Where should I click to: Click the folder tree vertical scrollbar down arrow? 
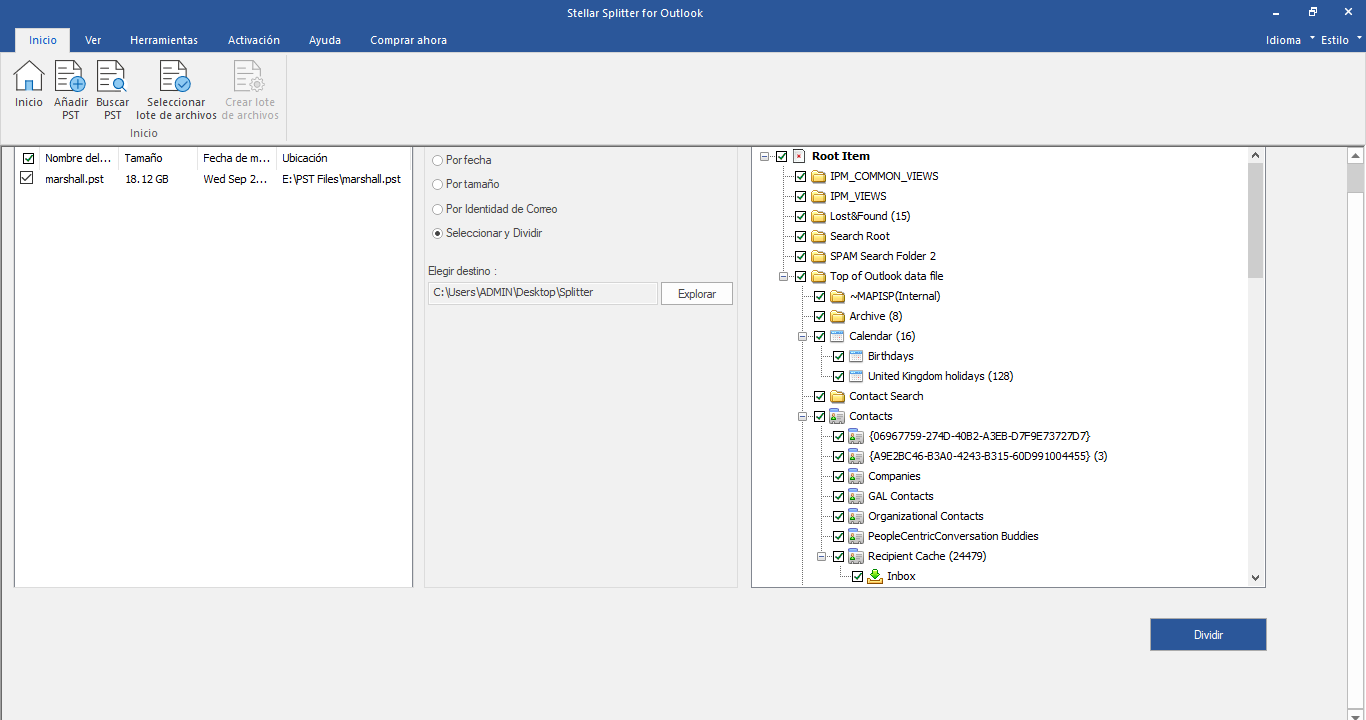tap(1256, 578)
